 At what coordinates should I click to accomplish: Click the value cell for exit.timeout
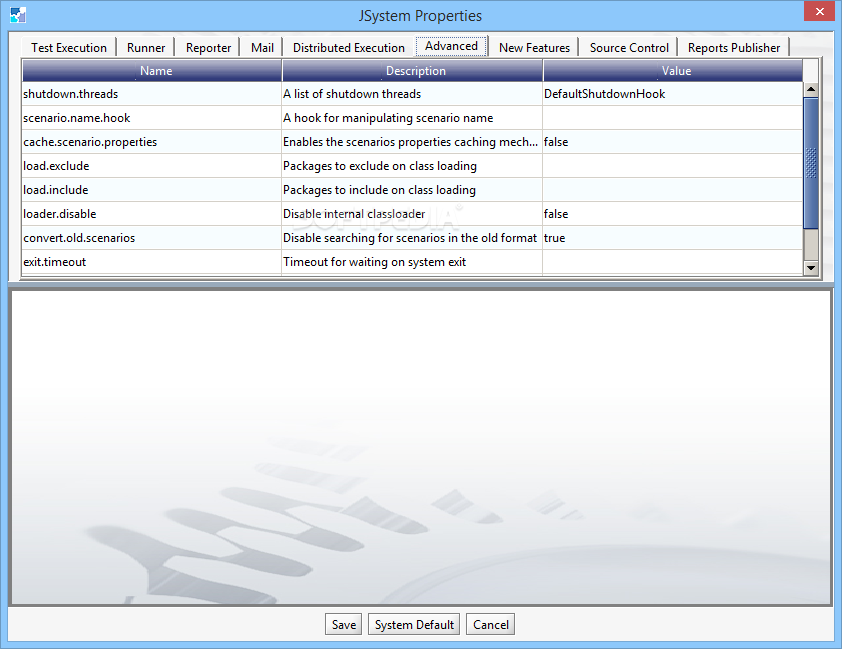coord(673,262)
